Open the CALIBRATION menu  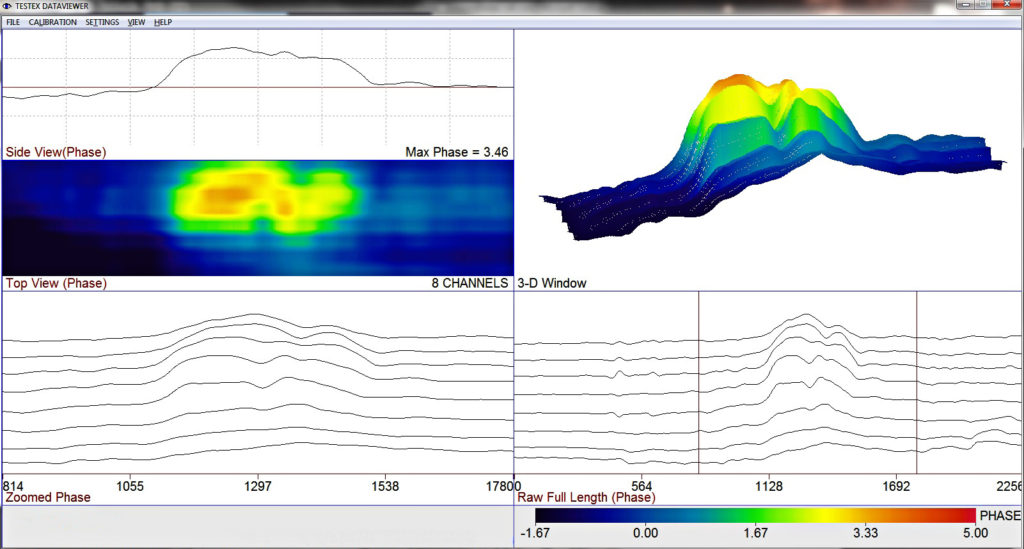[53, 22]
